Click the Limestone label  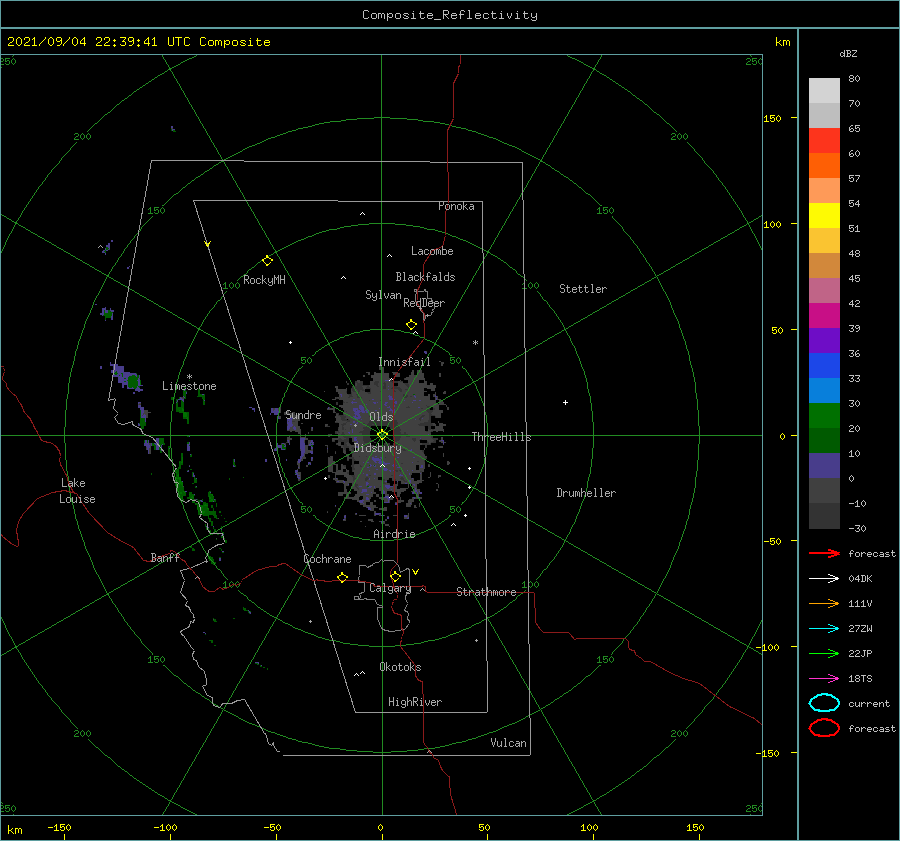point(189,386)
